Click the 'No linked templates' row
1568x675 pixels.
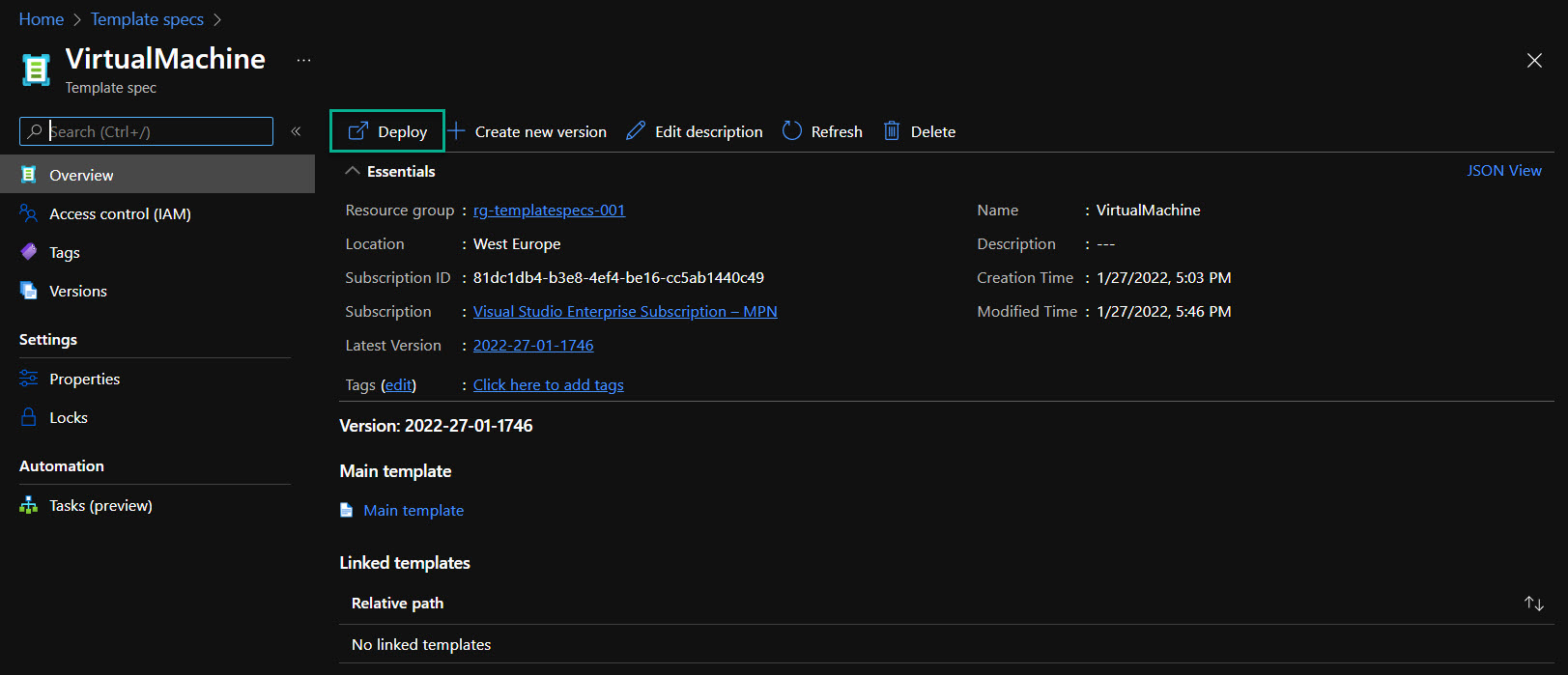pyautogui.click(x=947, y=644)
